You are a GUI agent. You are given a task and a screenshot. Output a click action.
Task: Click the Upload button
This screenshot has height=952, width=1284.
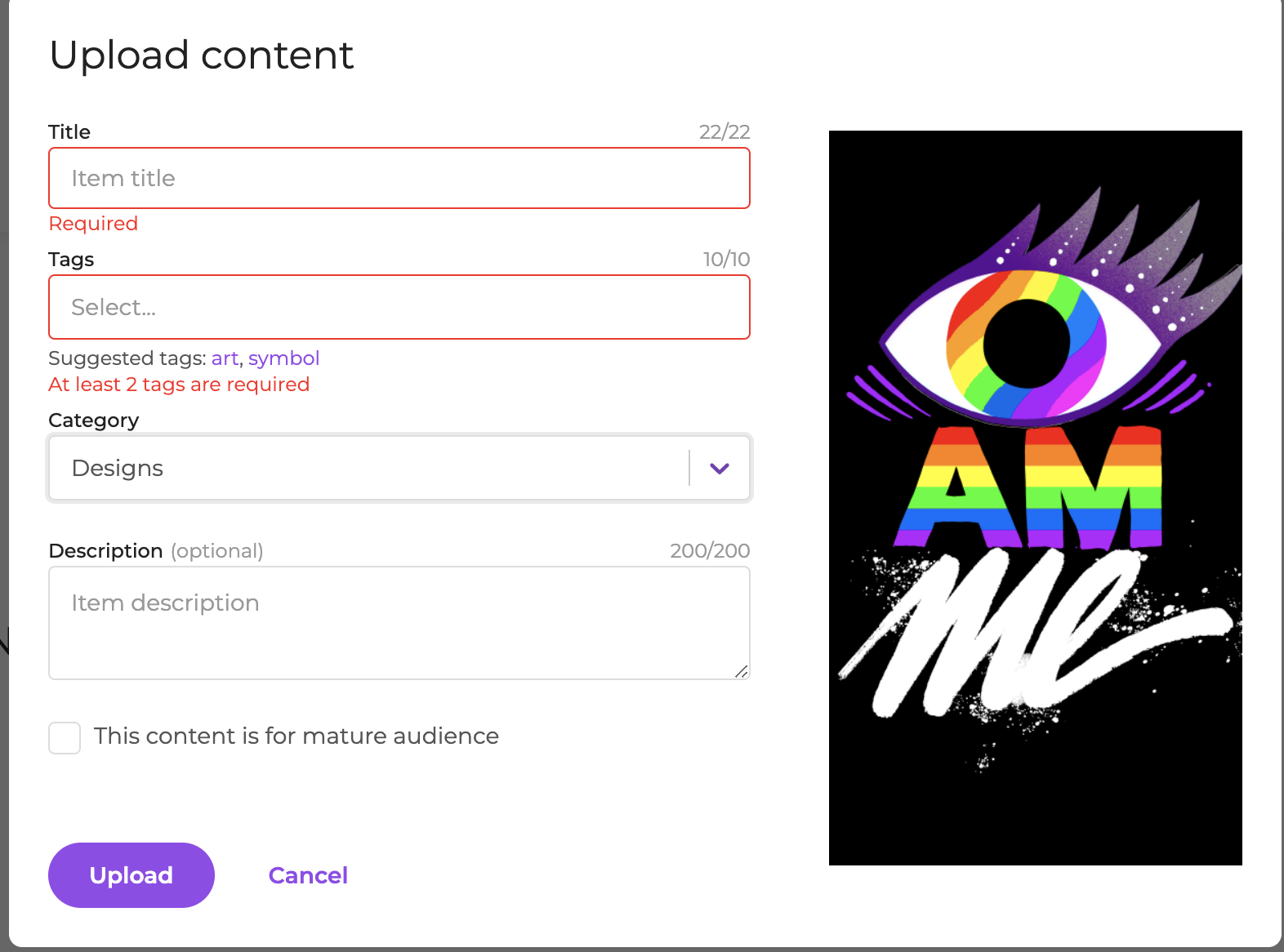[x=132, y=875]
